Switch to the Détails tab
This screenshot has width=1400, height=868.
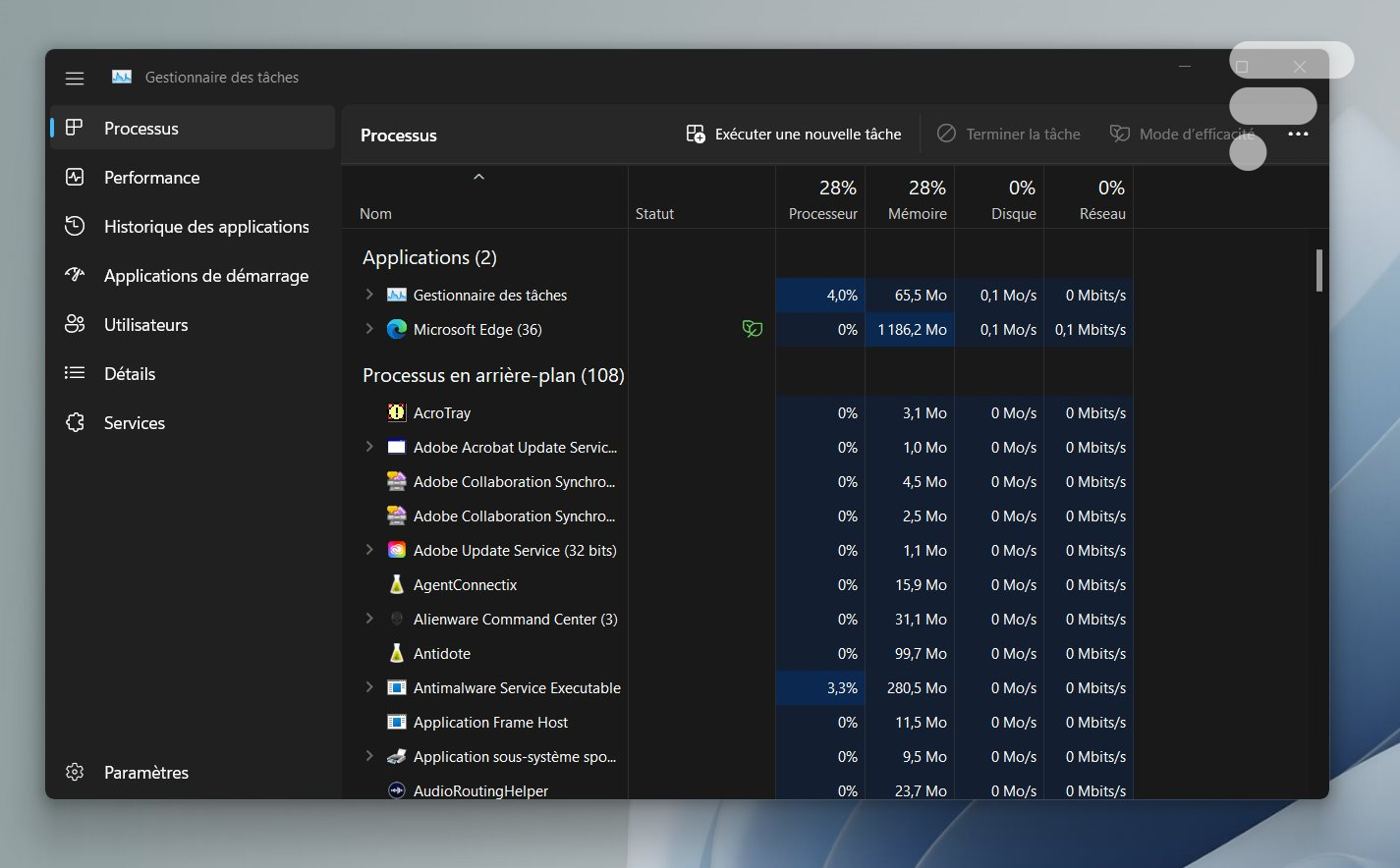coord(130,374)
